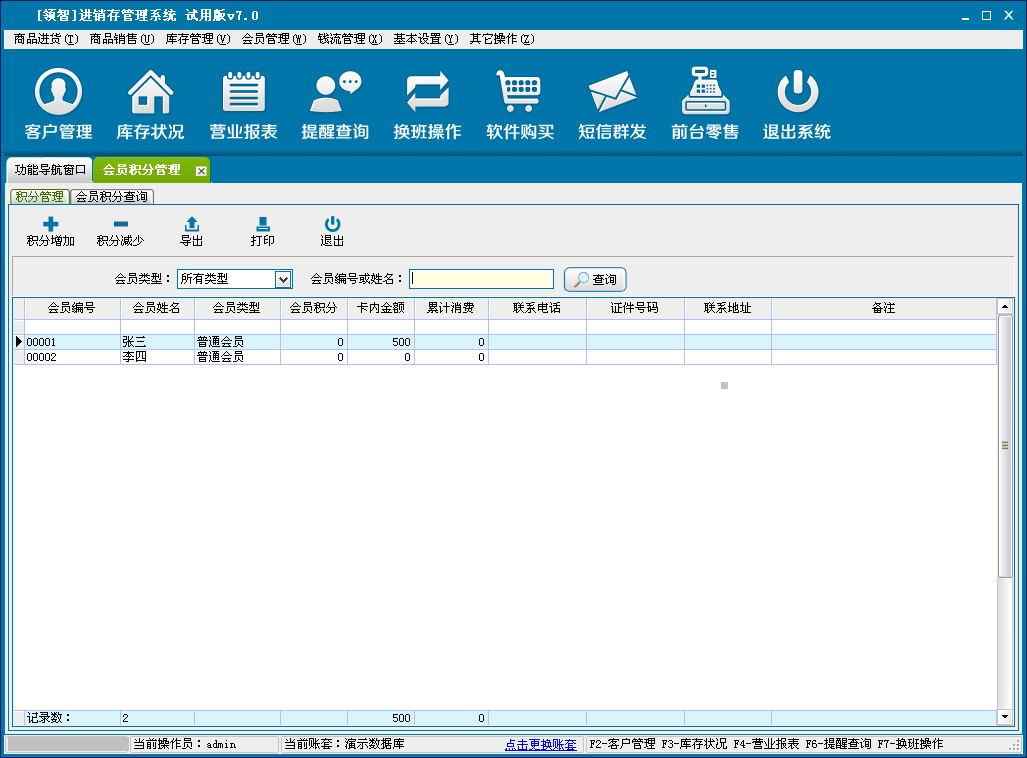Click the 退出系统 power icon

[x=797, y=93]
